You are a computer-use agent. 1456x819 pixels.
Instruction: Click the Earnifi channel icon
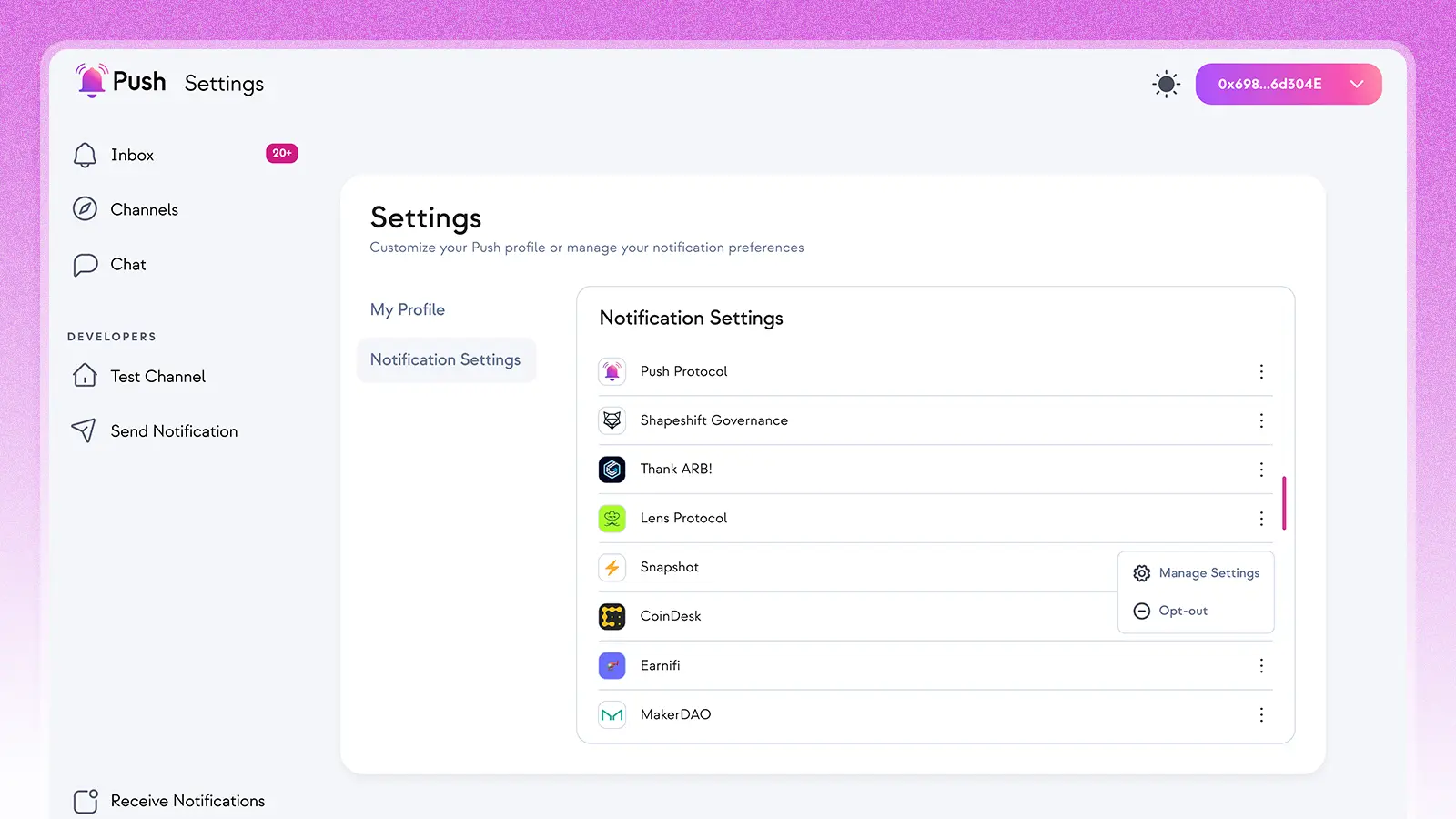pyautogui.click(x=612, y=665)
